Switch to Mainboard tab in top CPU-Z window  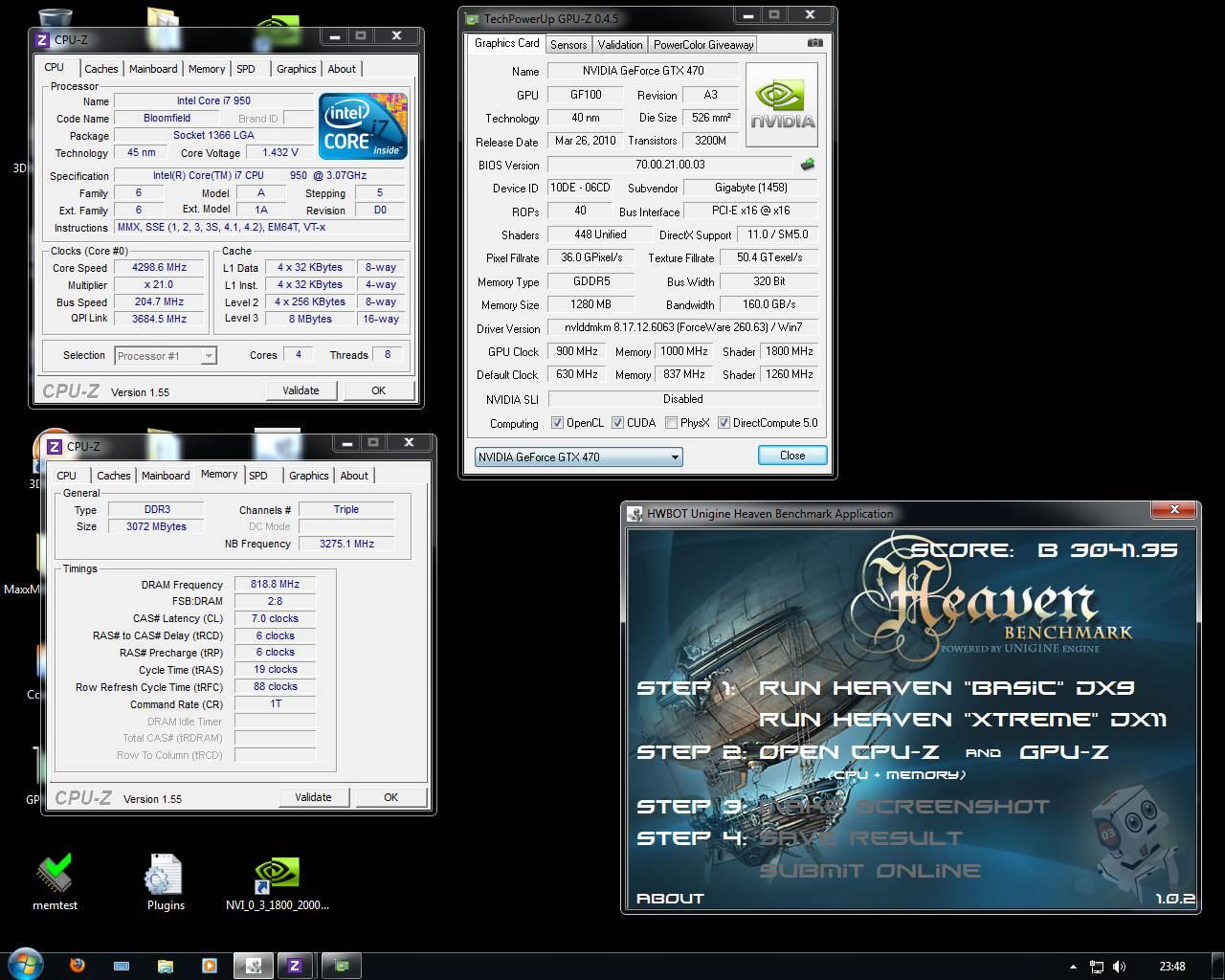point(153,69)
